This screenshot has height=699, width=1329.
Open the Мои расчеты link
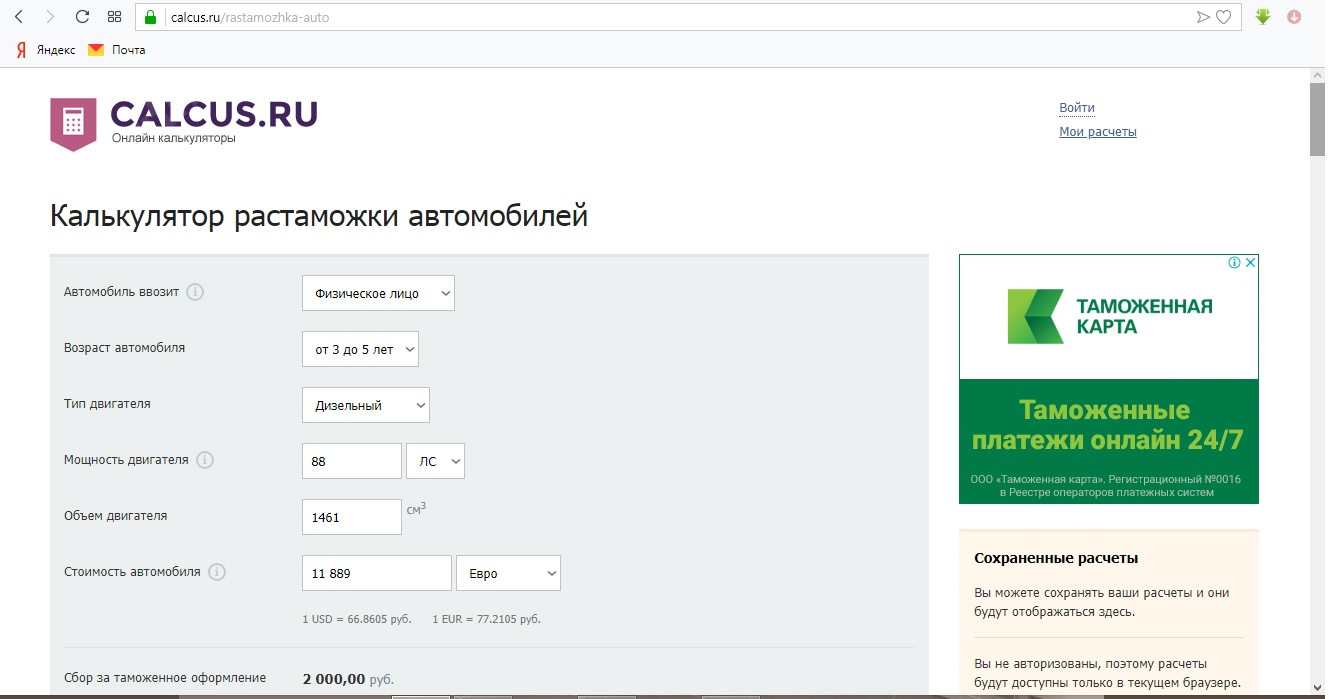click(1098, 132)
